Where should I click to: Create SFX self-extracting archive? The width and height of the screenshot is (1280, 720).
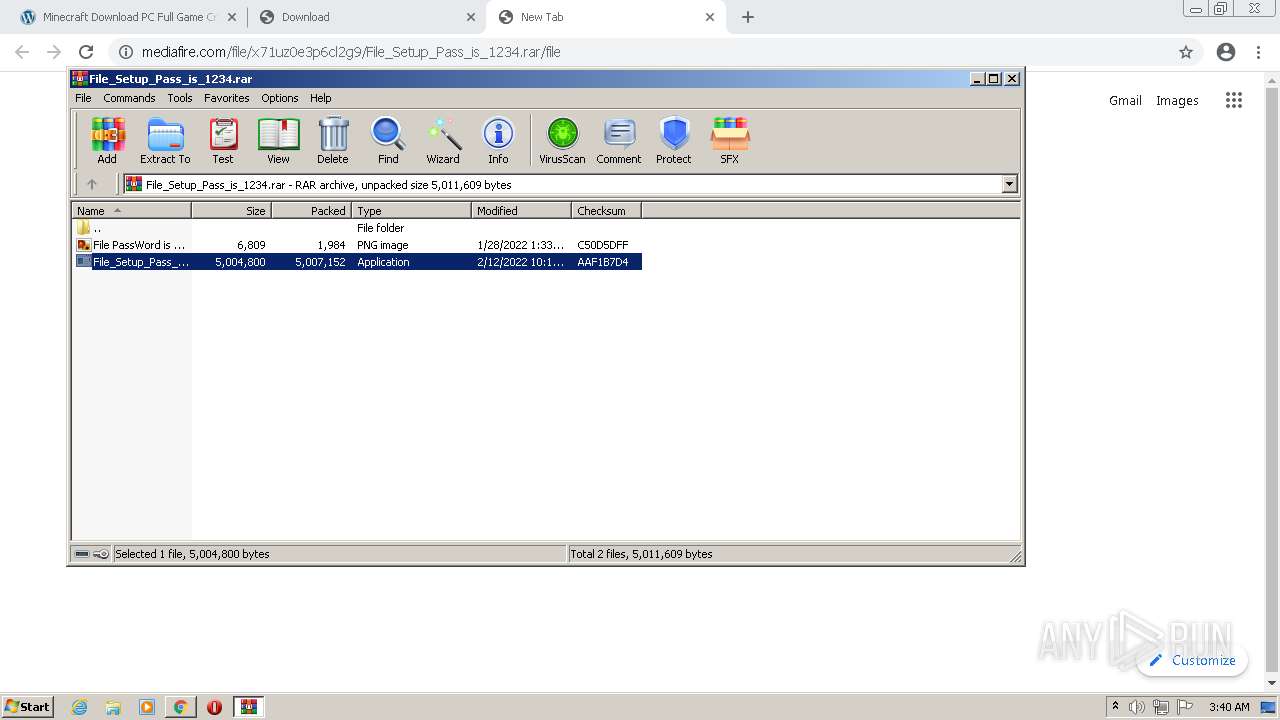click(x=730, y=140)
